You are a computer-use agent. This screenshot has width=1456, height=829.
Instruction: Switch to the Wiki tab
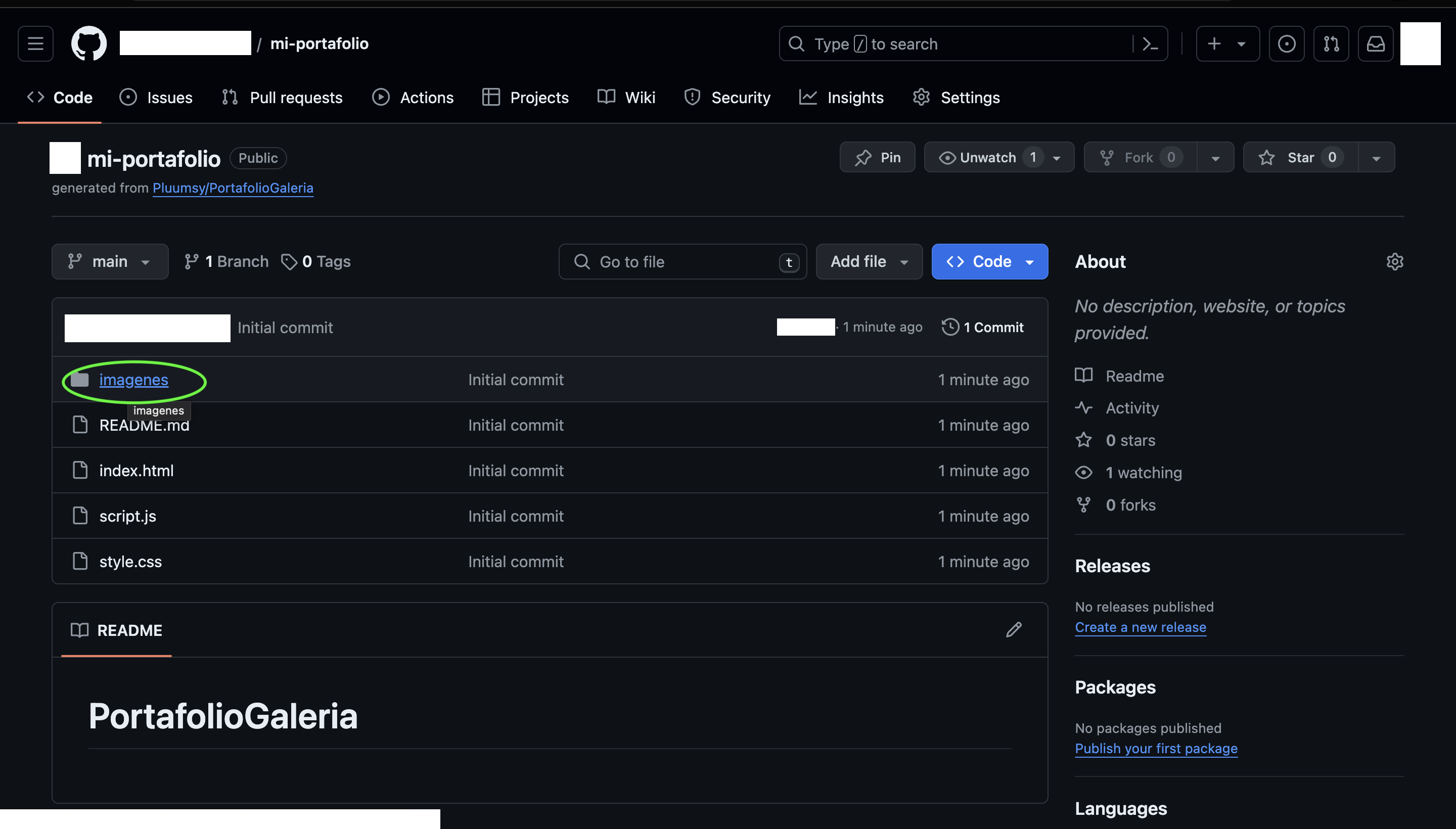pos(626,98)
